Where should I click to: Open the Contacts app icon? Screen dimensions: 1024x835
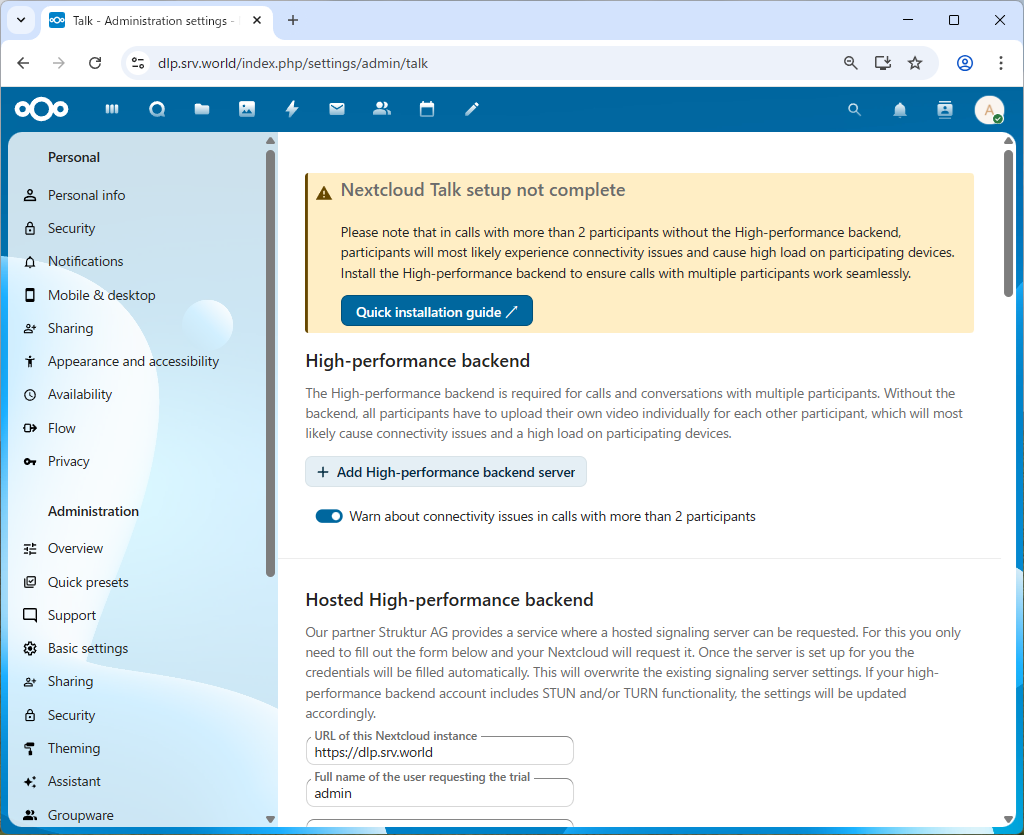coord(382,109)
